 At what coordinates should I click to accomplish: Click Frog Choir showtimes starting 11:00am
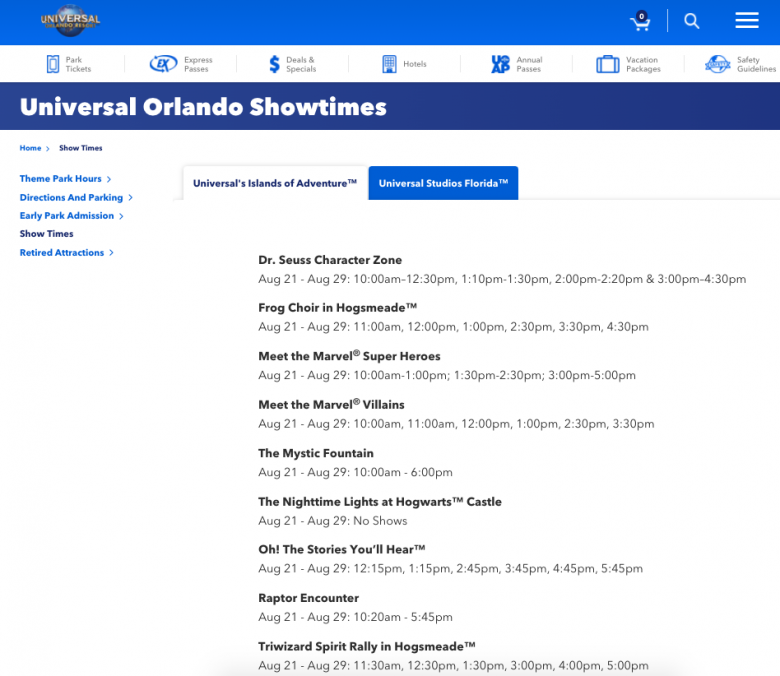pos(453,327)
